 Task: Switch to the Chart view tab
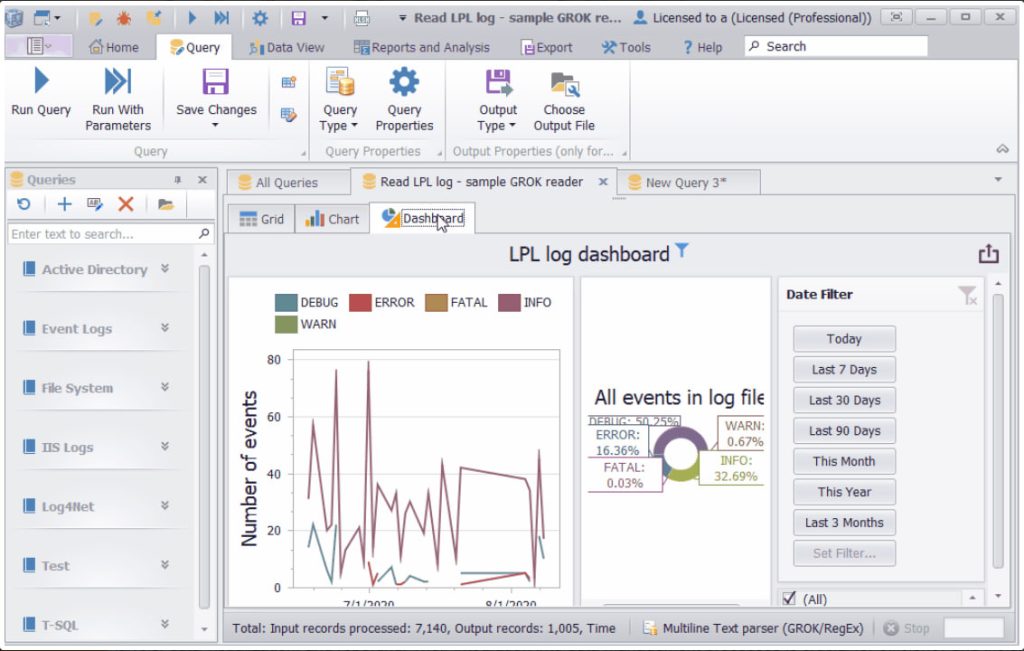pyautogui.click(x=332, y=219)
